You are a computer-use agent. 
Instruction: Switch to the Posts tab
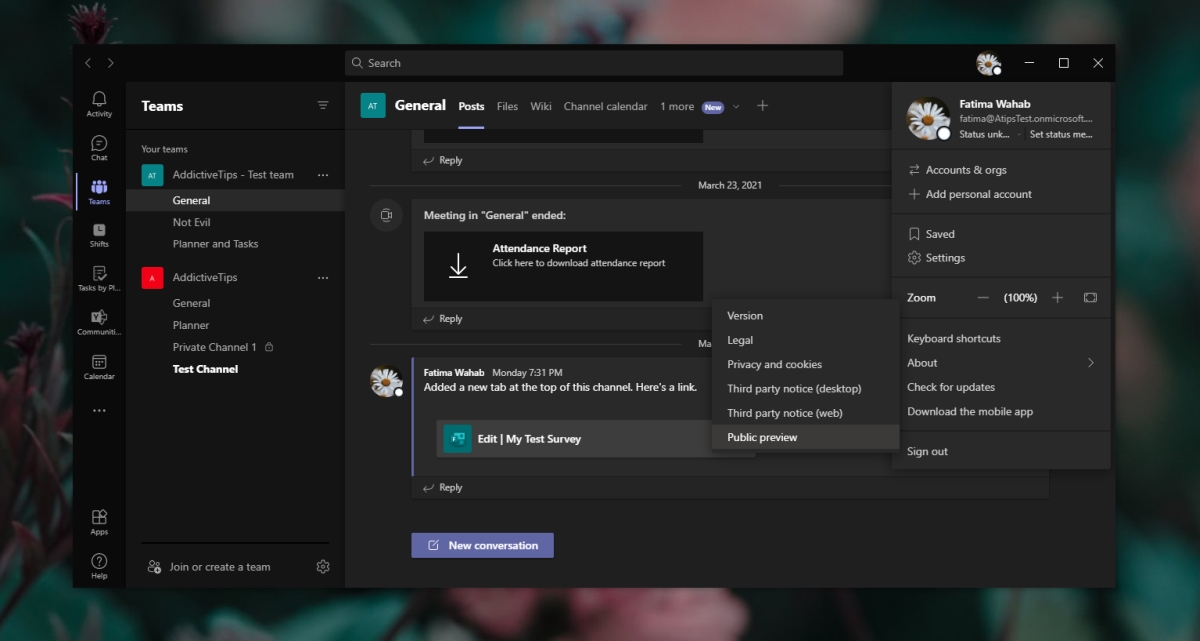471,107
